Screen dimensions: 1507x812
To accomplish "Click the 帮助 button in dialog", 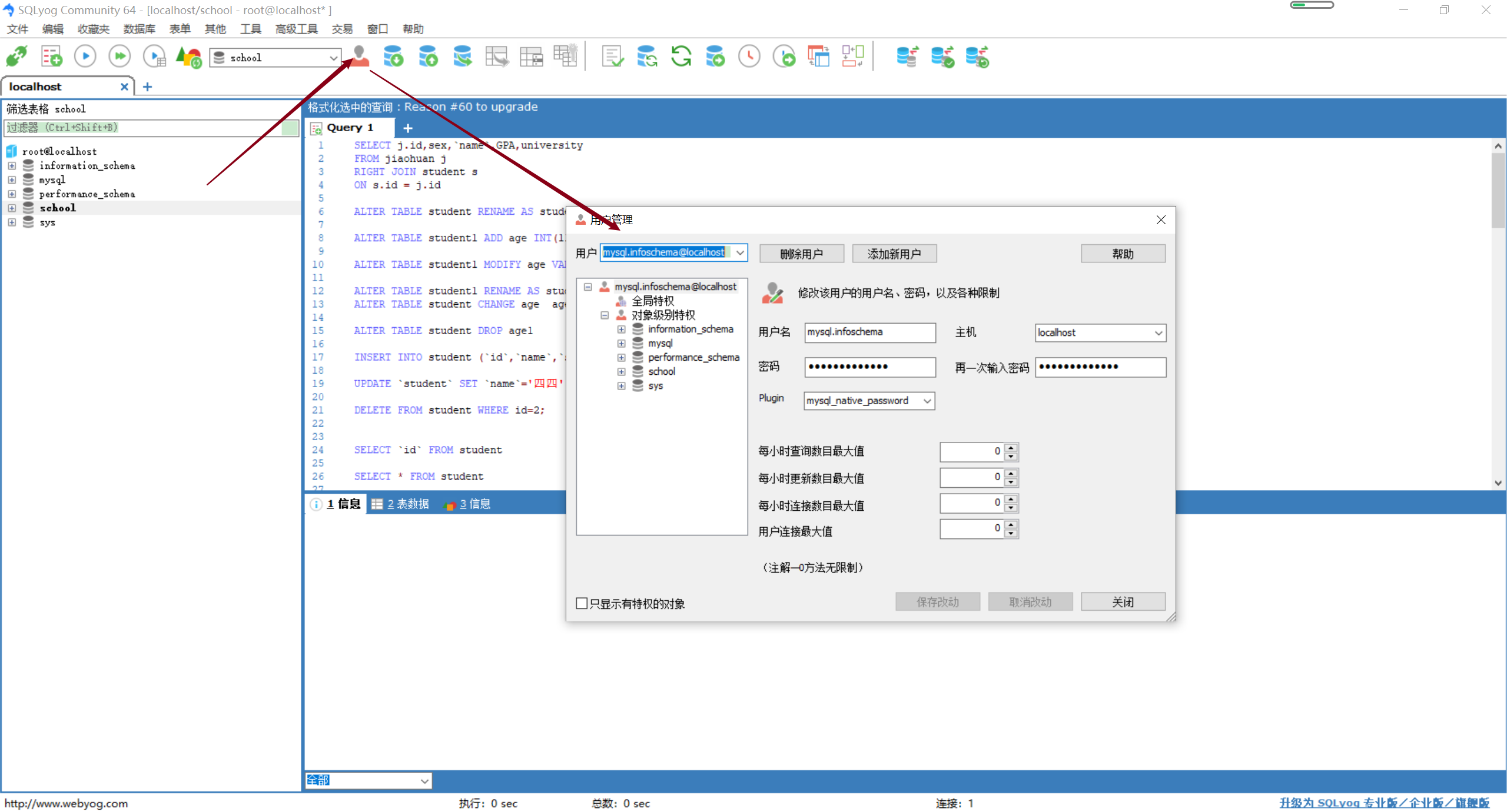I will tap(1123, 254).
